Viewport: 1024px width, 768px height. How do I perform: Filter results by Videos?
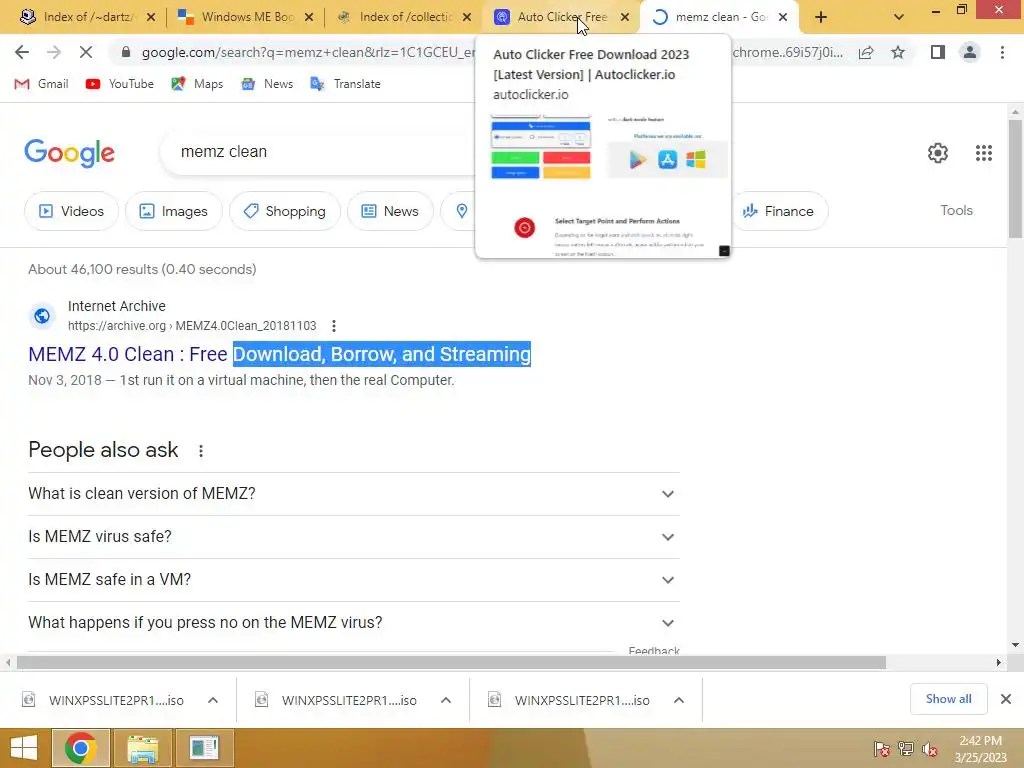click(x=71, y=211)
